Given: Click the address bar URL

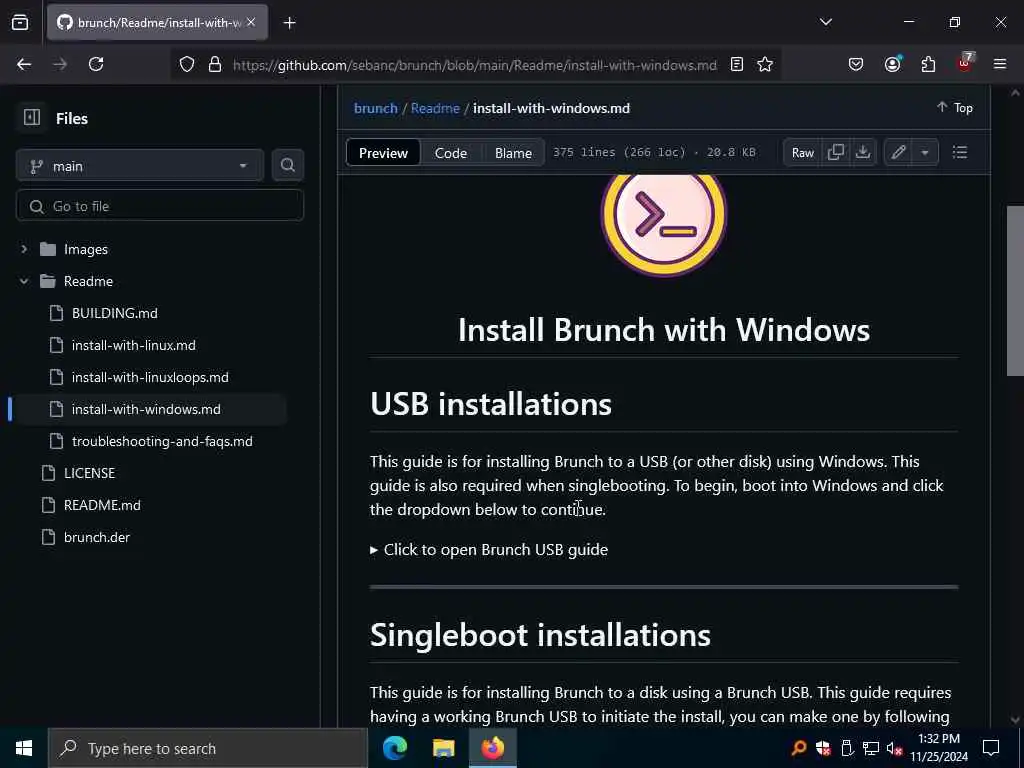Looking at the screenshot, I should [475, 65].
